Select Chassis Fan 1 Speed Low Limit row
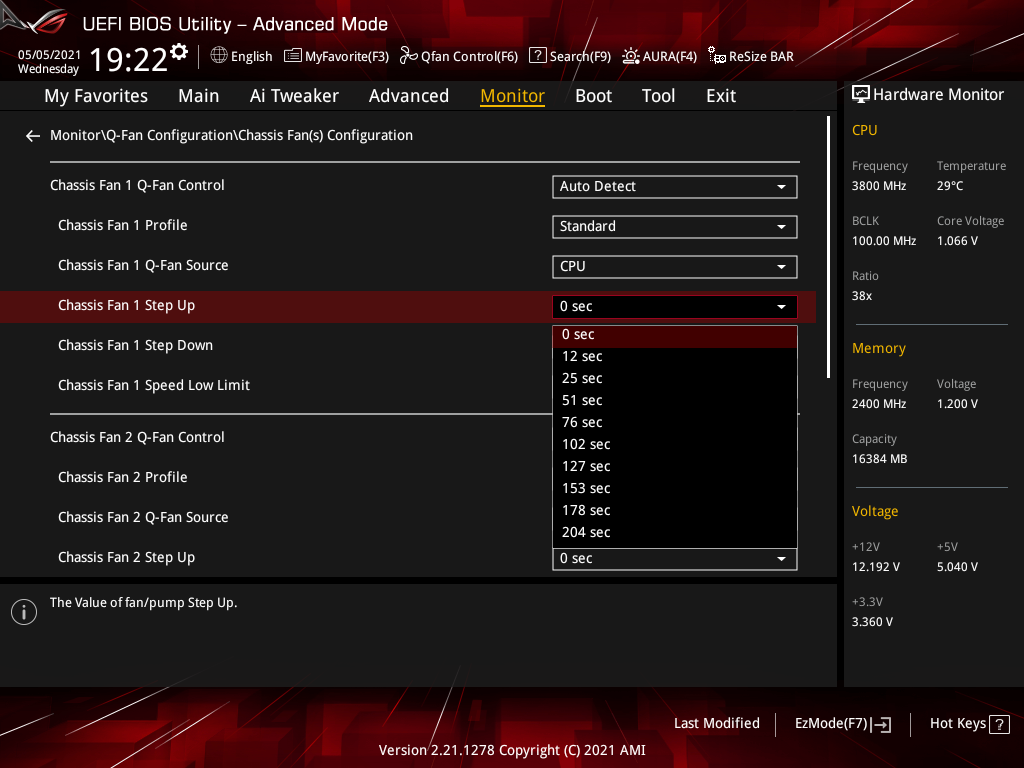Image resolution: width=1024 pixels, height=768 pixels. tap(153, 386)
